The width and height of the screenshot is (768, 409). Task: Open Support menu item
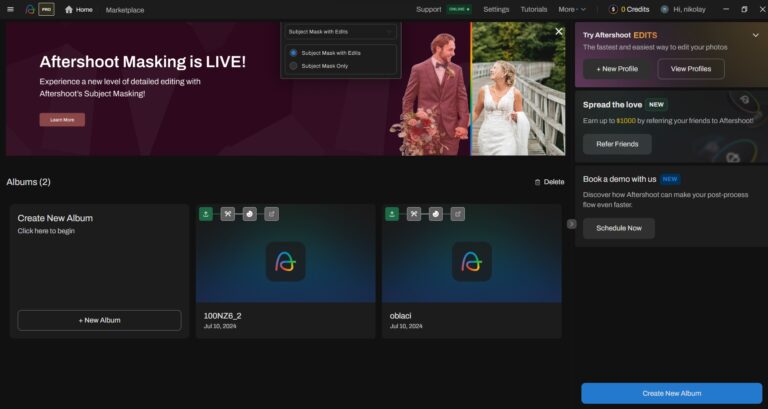(429, 9)
